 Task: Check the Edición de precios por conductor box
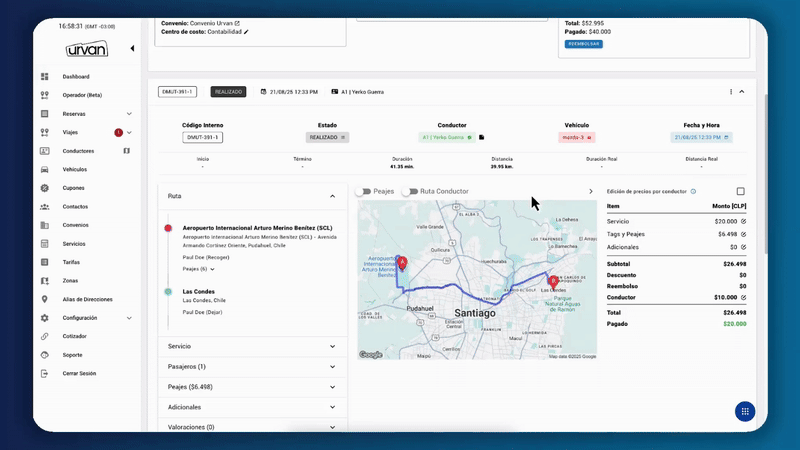pos(740,191)
